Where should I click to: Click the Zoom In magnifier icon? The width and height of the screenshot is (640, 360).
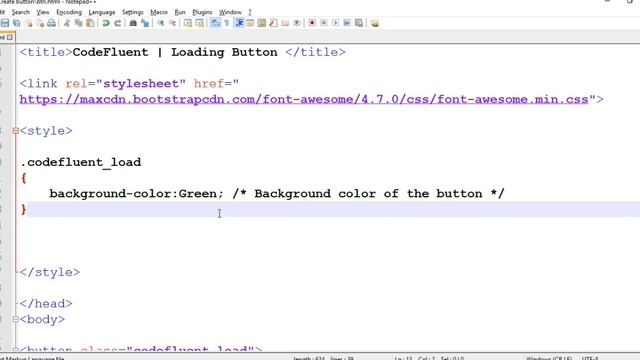click(161, 23)
